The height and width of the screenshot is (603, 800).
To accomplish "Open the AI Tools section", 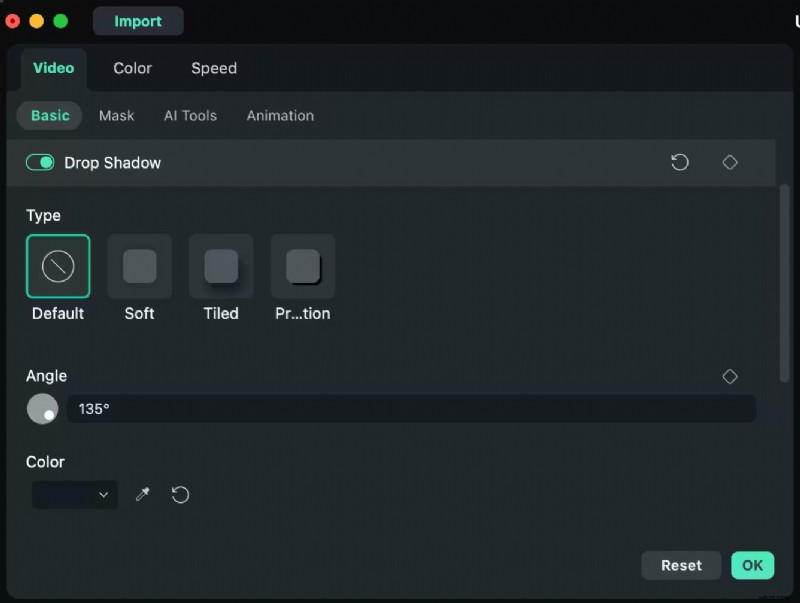I will [190, 115].
